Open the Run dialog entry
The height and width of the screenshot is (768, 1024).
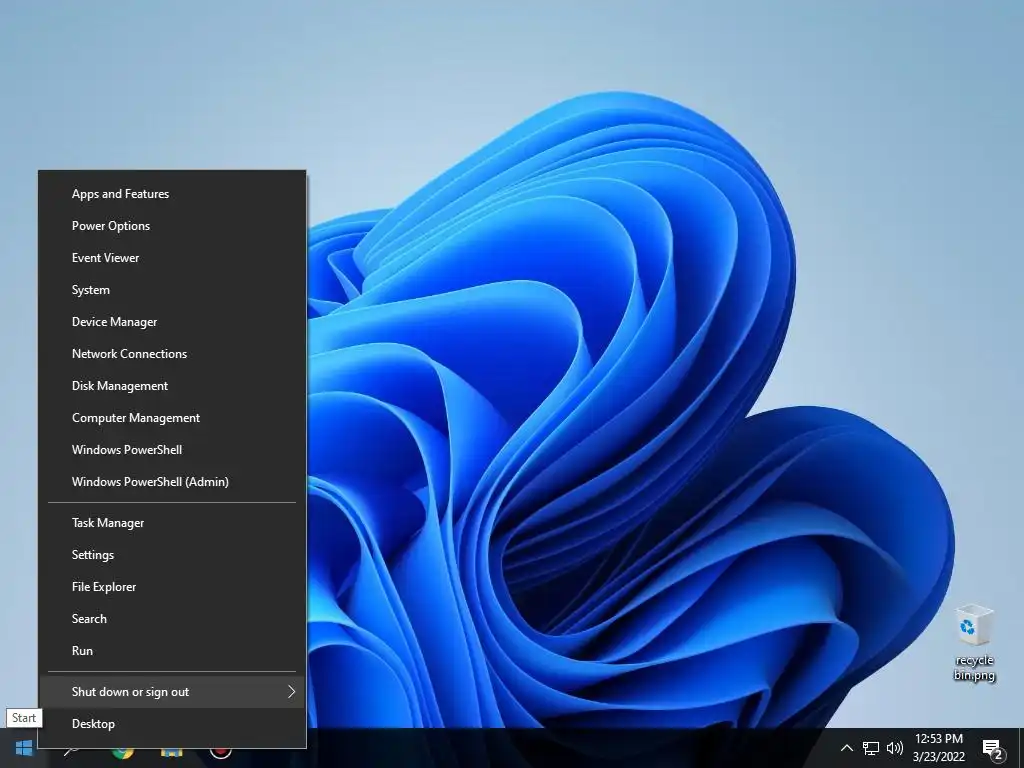coord(172,651)
